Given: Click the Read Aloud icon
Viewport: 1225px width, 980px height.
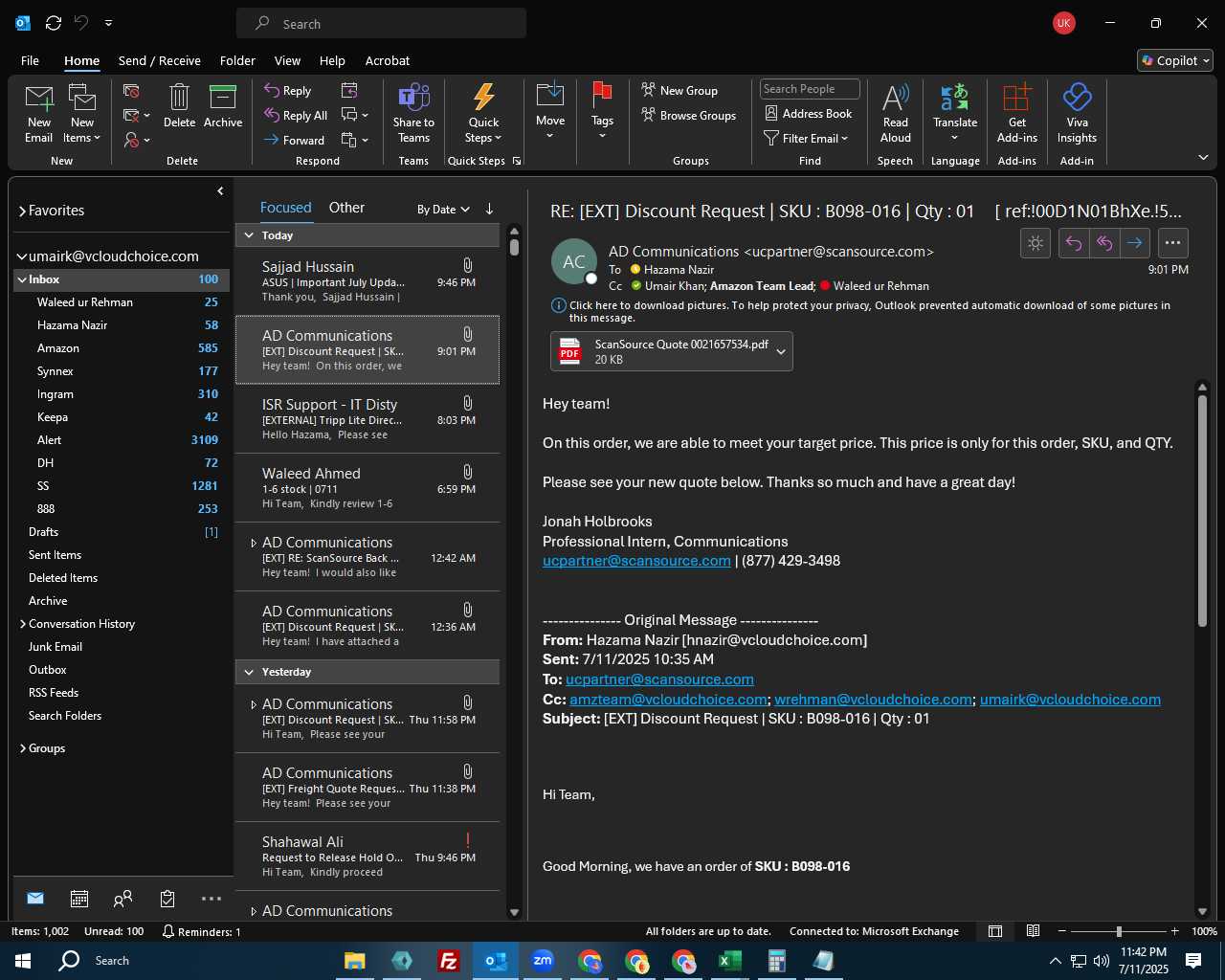Looking at the screenshot, I should (x=896, y=98).
